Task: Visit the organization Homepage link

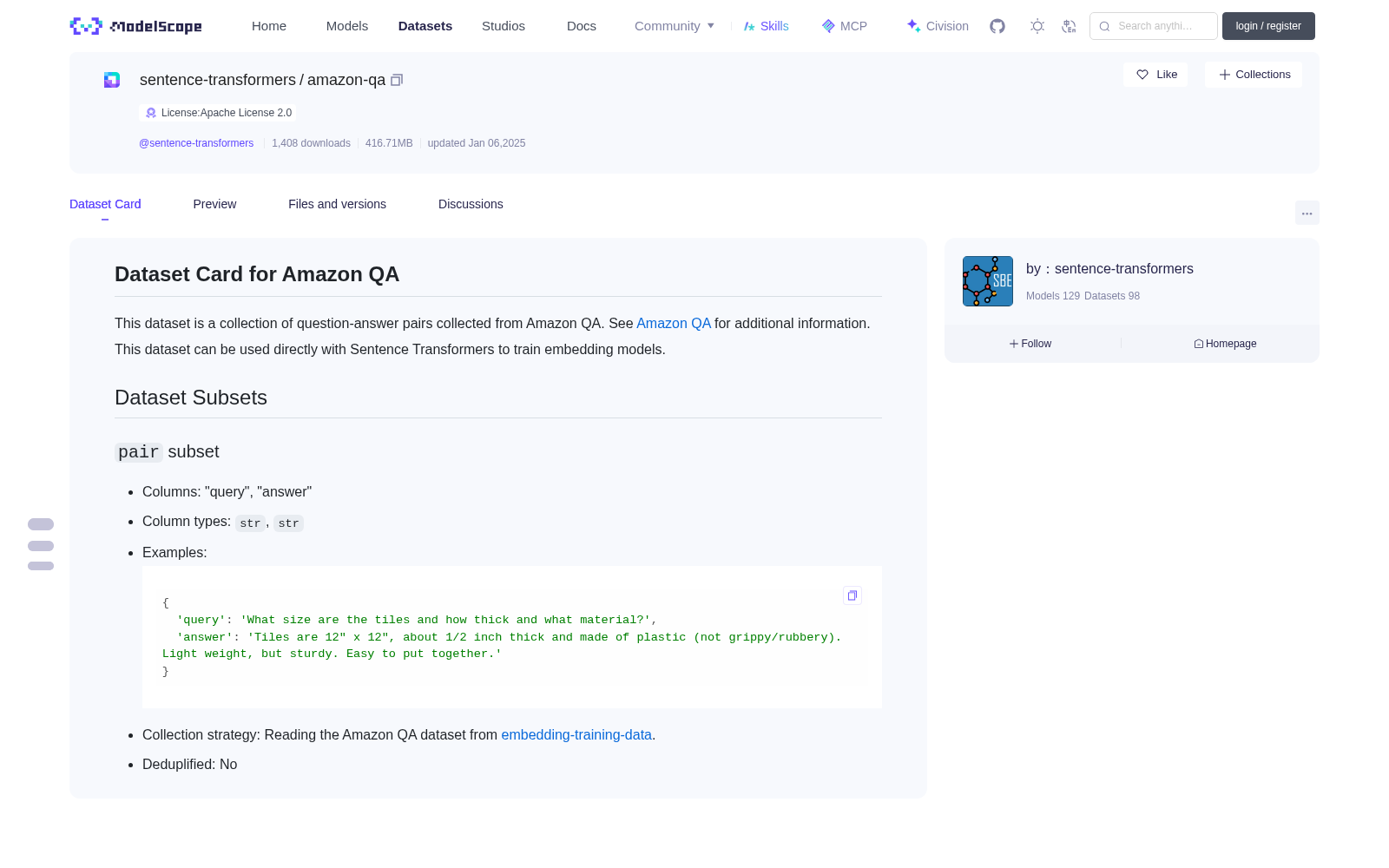Action: [1225, 344]
